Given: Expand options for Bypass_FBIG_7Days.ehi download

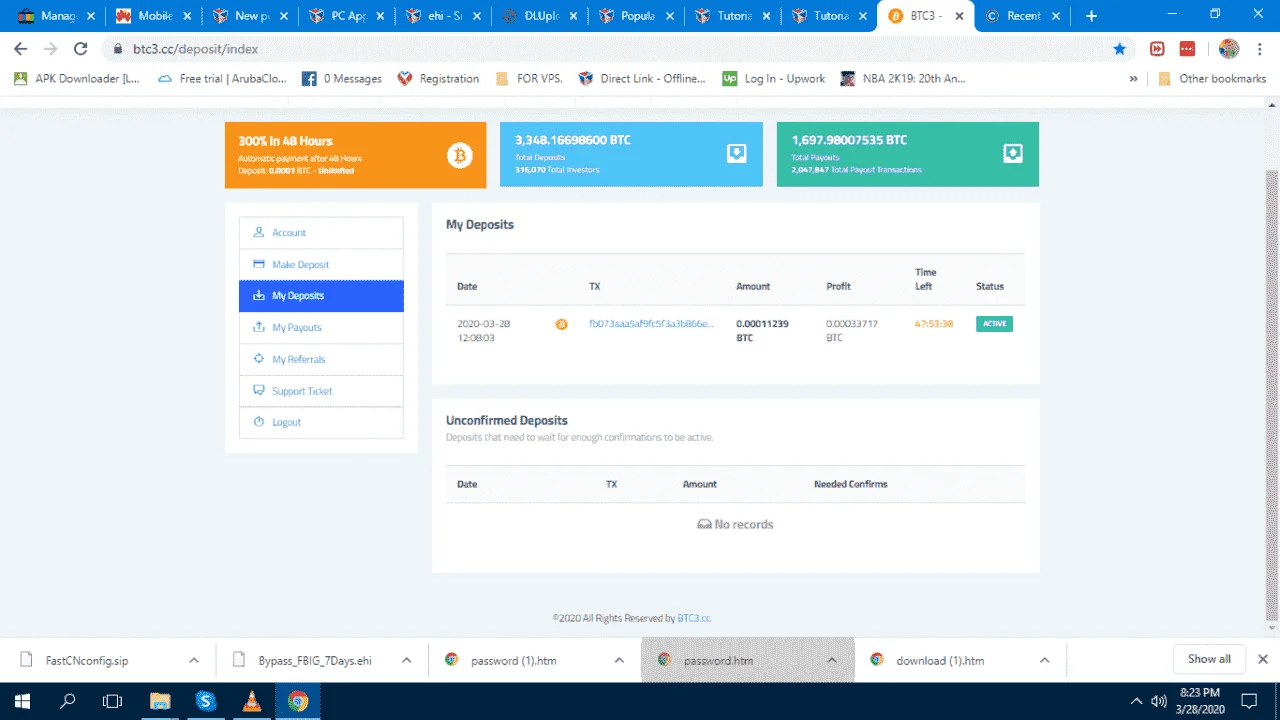Looking at the screenshot, I should pos(406,660).
